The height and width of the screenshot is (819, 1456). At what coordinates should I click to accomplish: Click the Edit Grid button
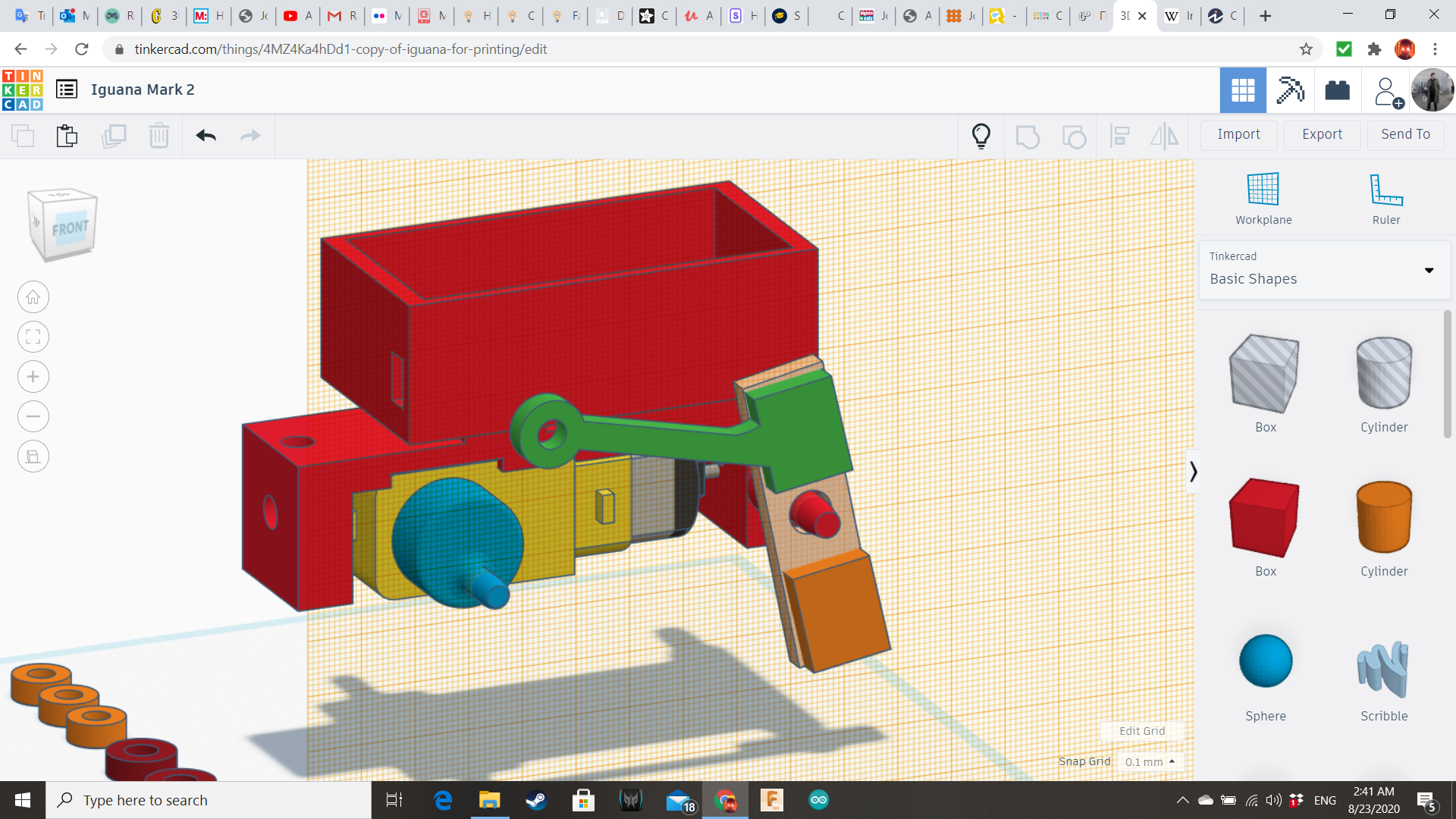pos(1141,731)
